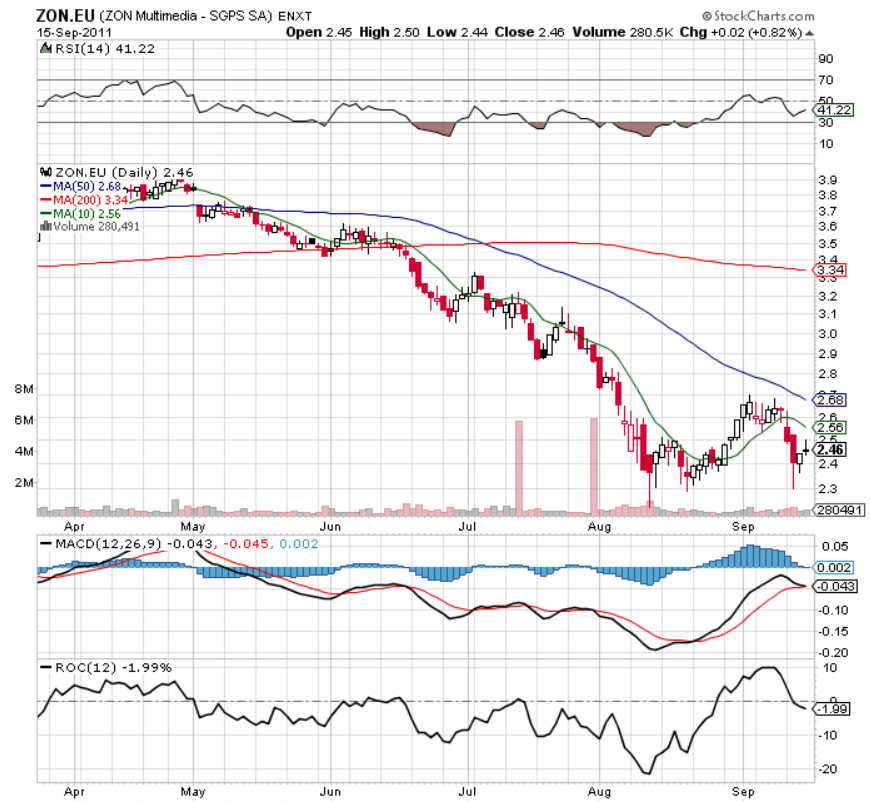Click the RSI(14) 41.22 indicator label
870x802 pixels.
tap(105, 49)
